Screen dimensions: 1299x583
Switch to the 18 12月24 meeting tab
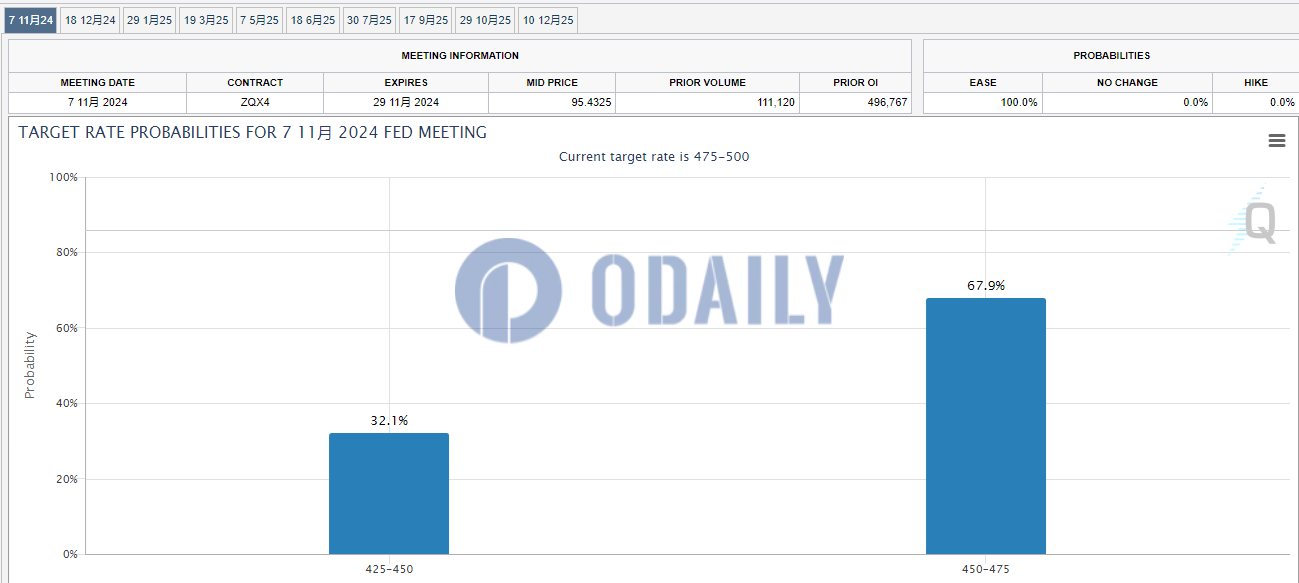pos(90,20)
